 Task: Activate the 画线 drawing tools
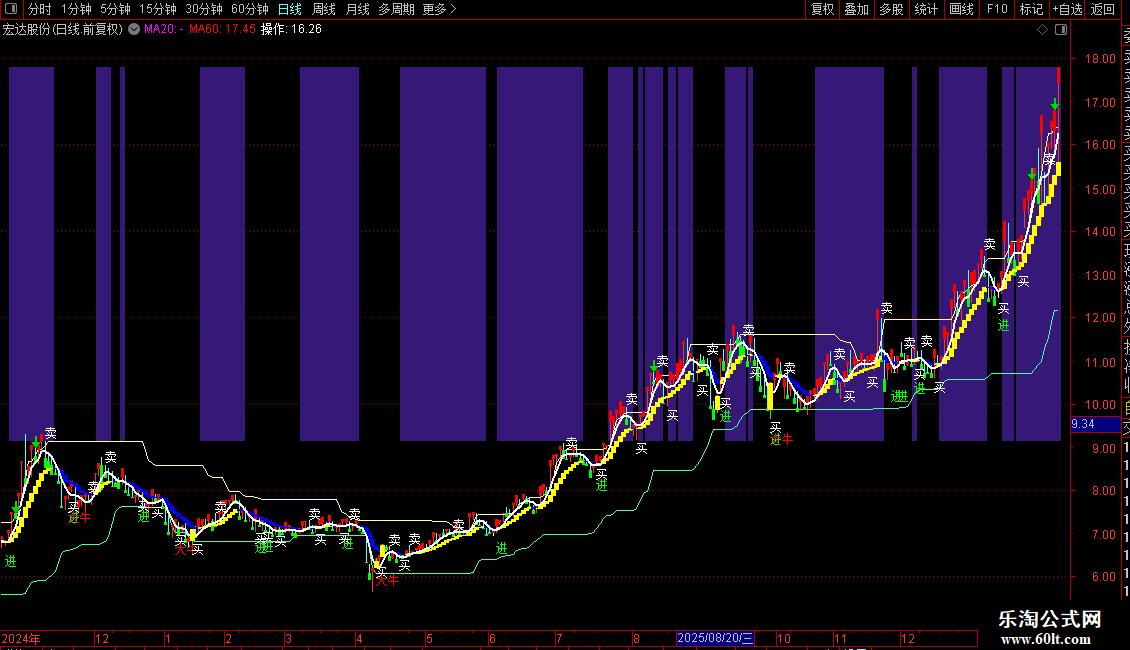[x=961, y=9]
